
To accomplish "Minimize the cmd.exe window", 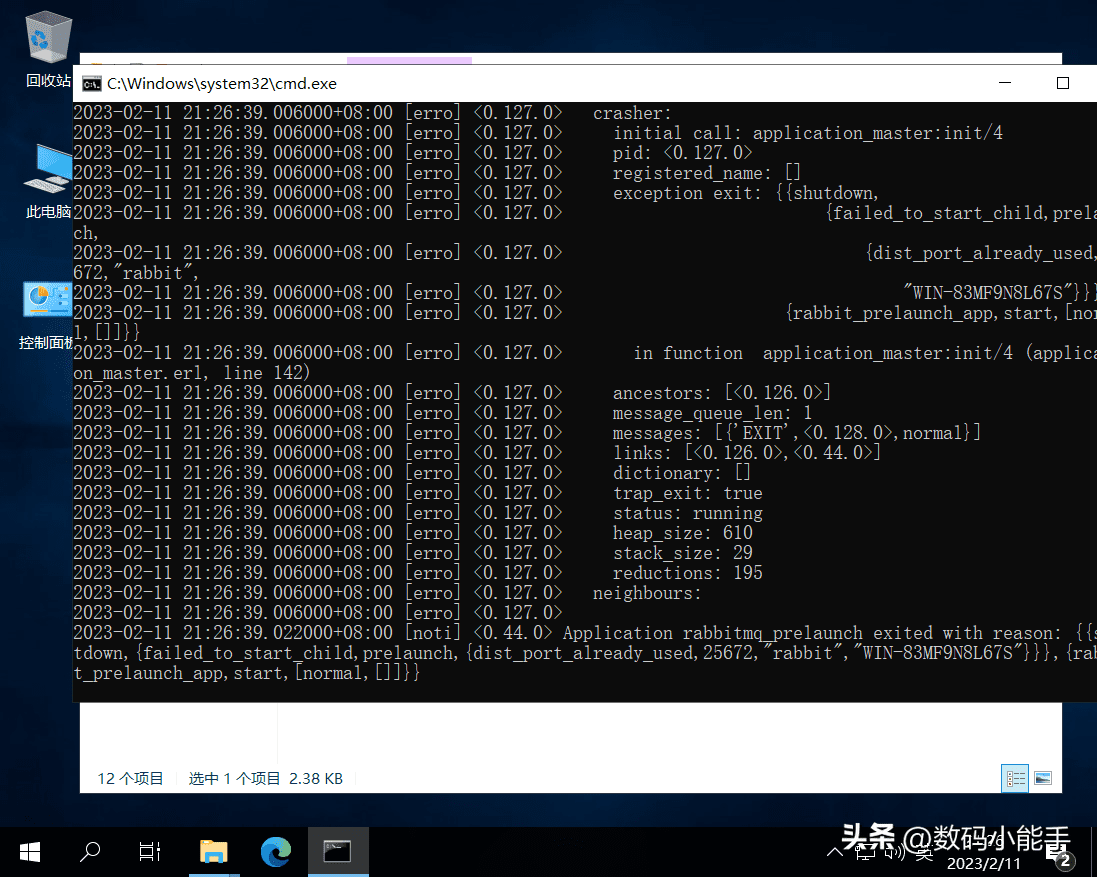I will [x=1003, y=83].
